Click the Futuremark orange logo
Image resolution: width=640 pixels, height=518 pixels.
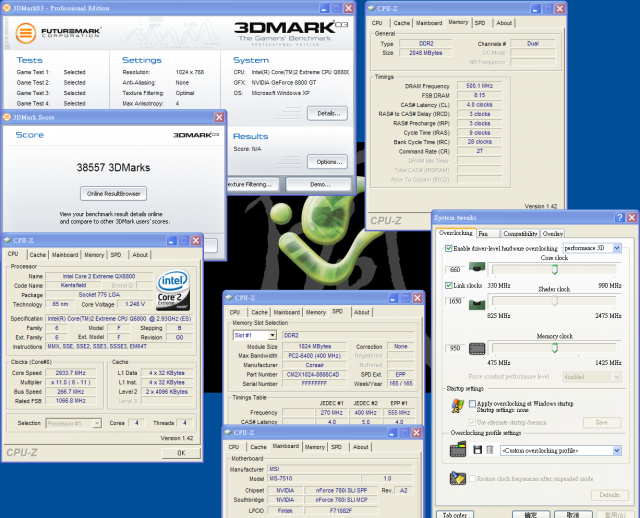(x=26, y=33)
